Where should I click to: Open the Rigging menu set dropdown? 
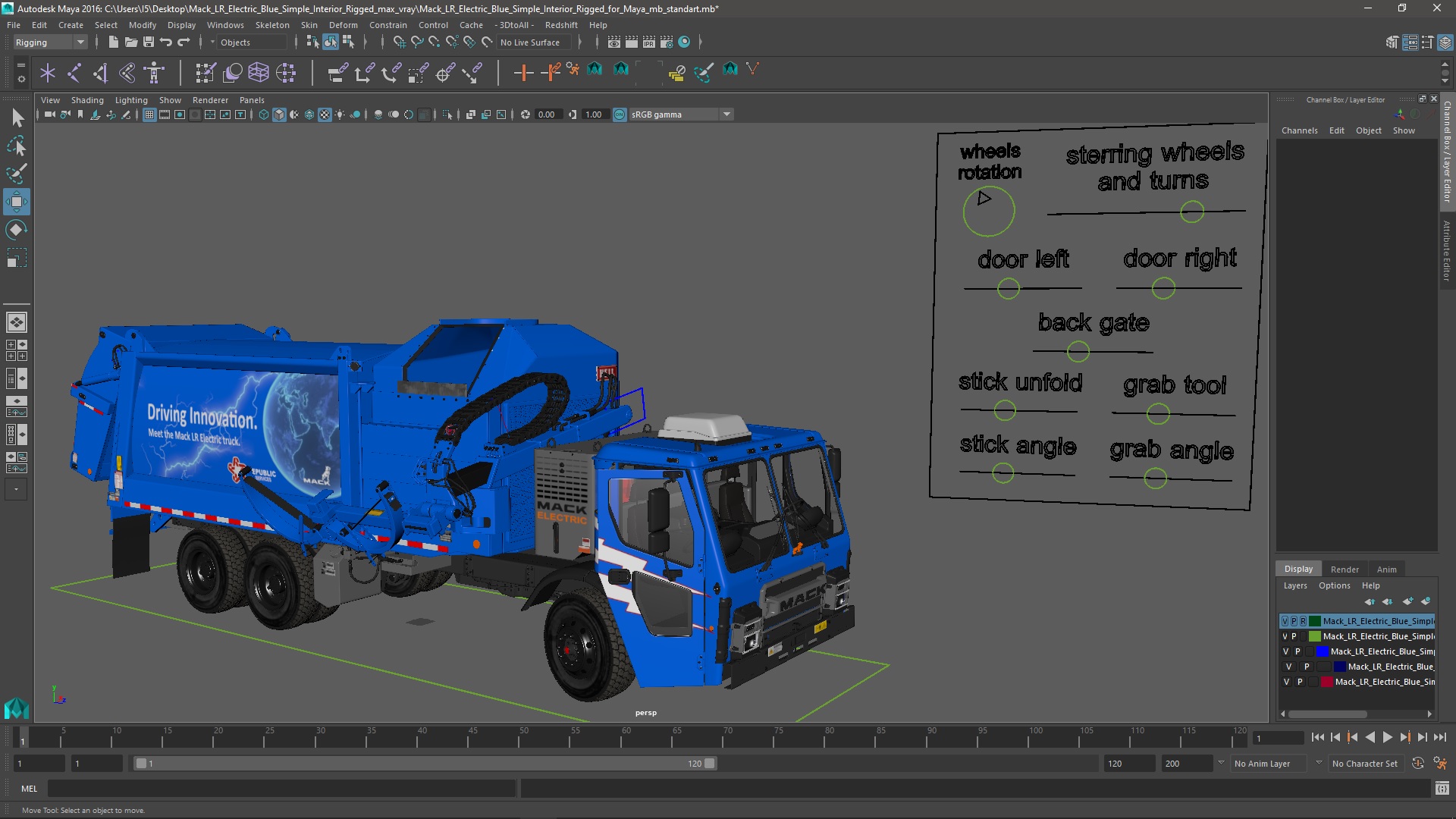[50, 42]
